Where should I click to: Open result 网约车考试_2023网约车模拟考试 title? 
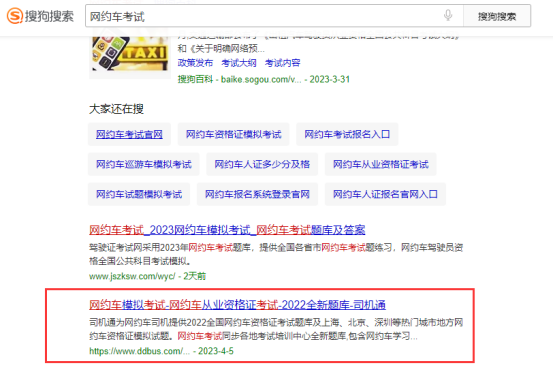(227, 230)
